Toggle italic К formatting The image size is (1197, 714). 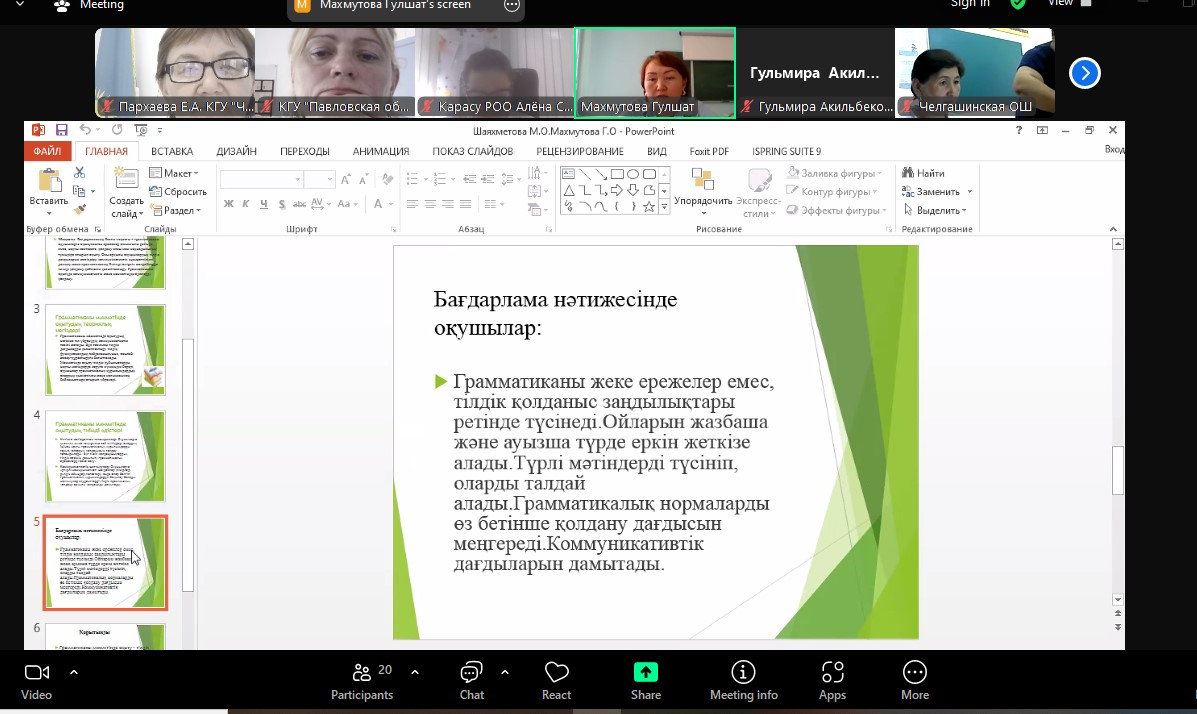click(247, 204)
